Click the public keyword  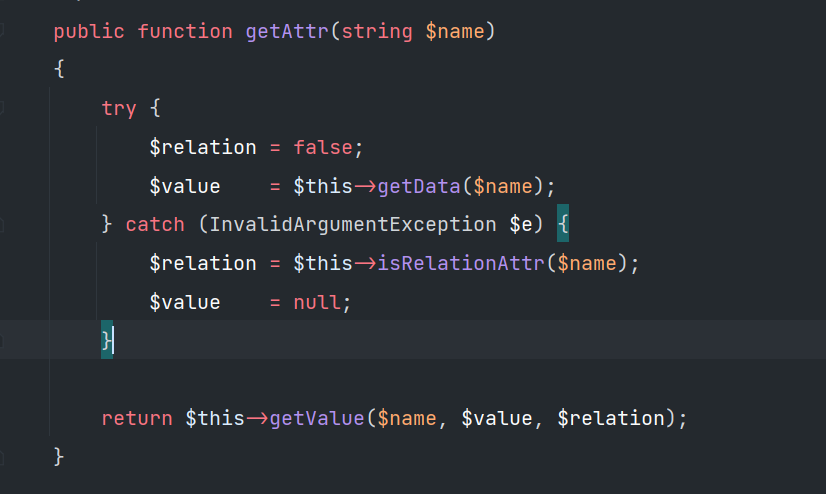pyautogui.click(x=89, y=32)
